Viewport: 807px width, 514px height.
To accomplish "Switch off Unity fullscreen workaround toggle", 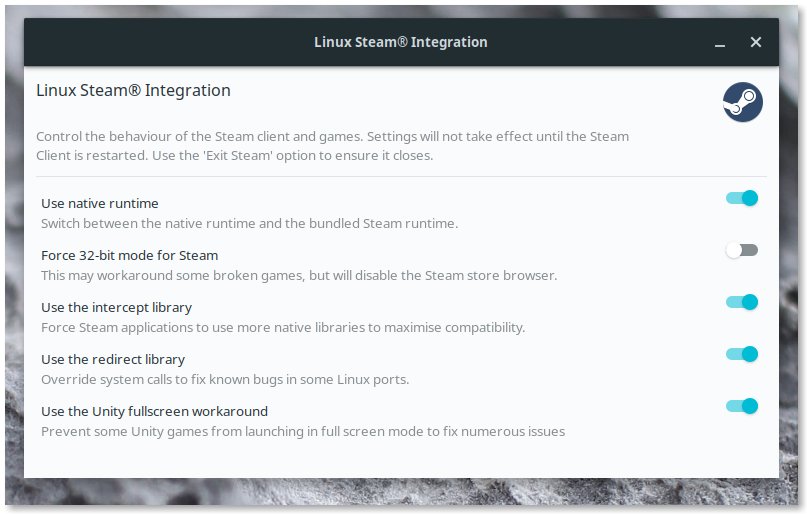I will pos(742,406).
